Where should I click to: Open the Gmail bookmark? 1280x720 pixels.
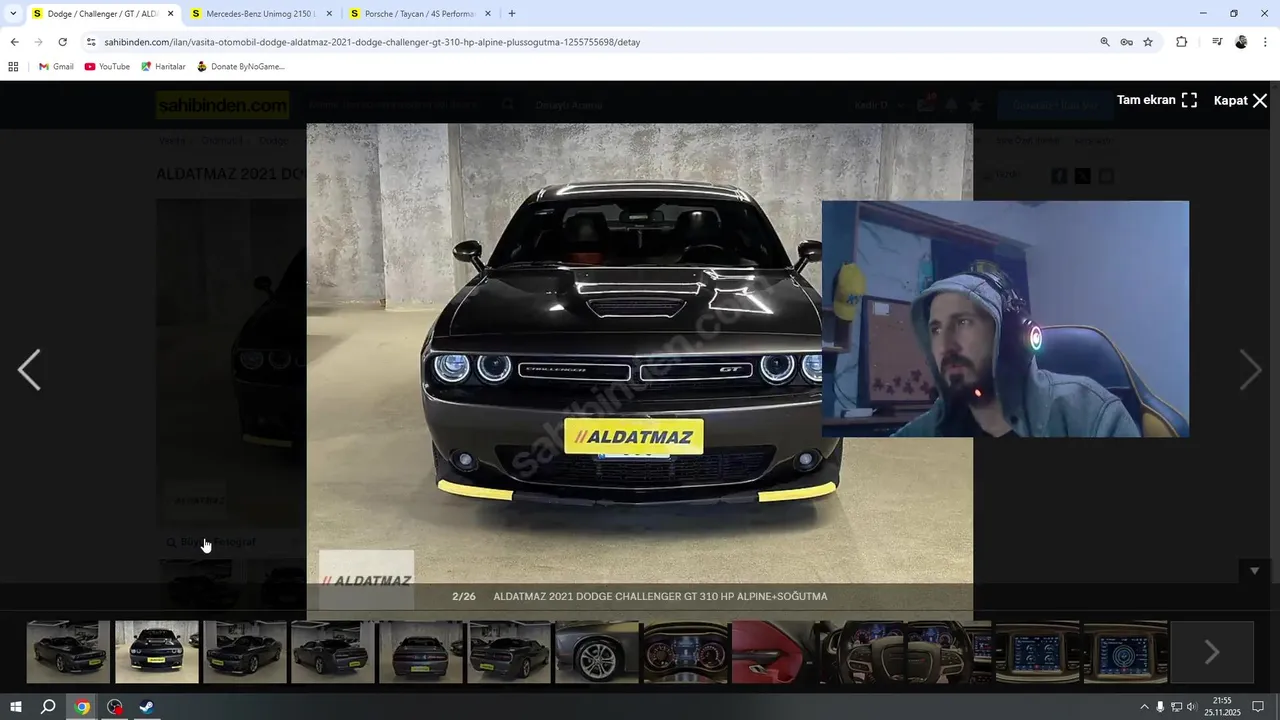[56, 67]
